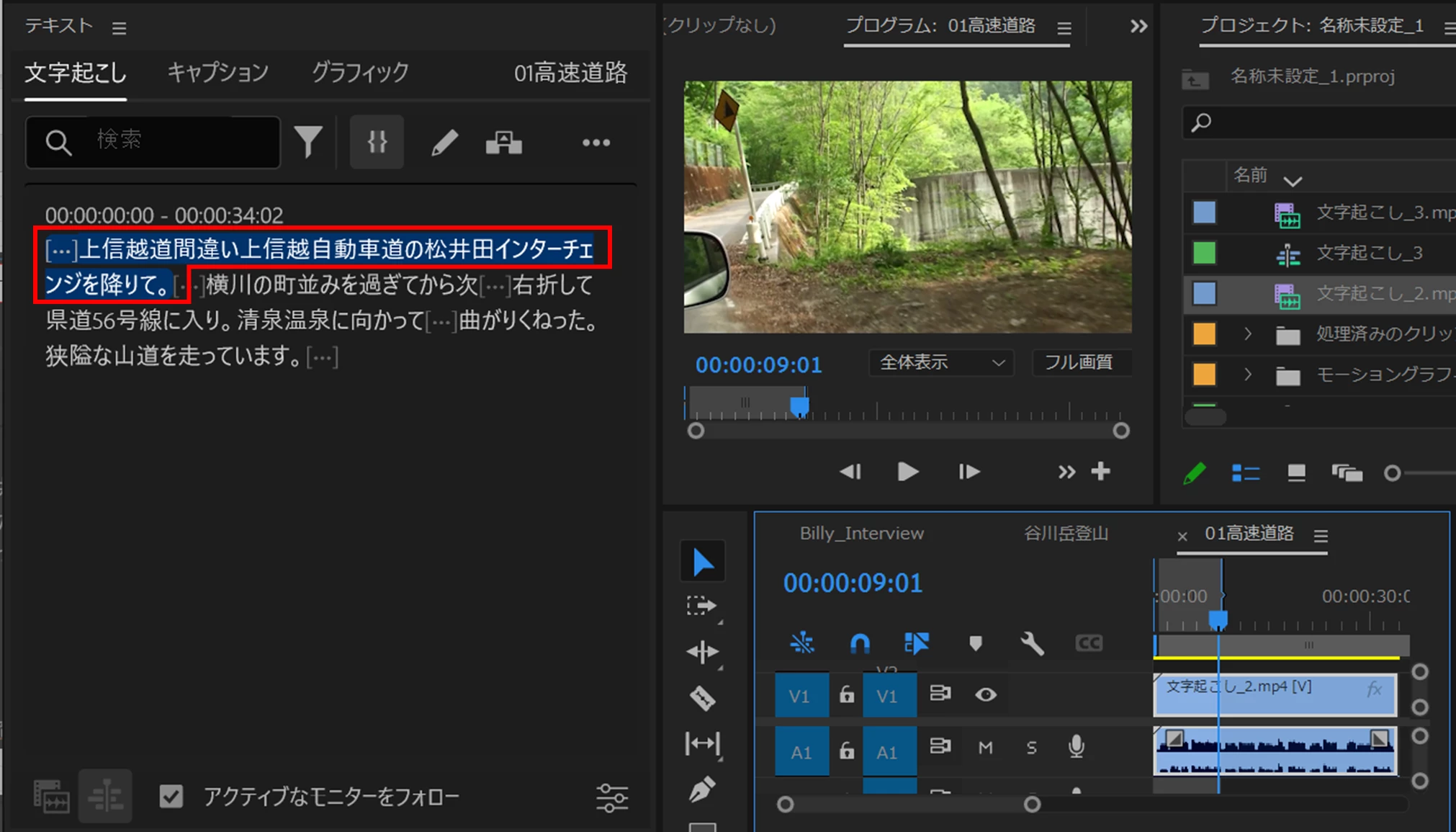Switch to the キャプション tab
The image size is (1456, 832).
tap(217, 72)
